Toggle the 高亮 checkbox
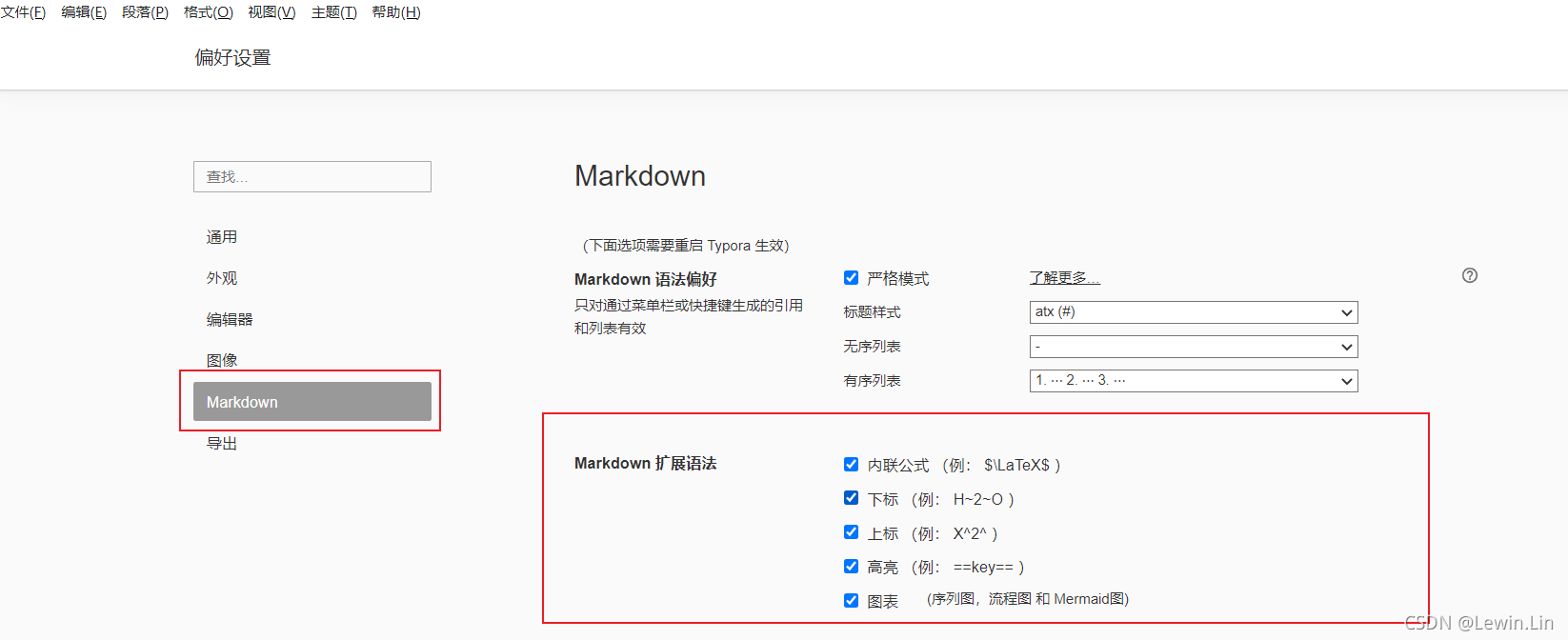The width and height of the screenshot is (1568, 640). [x=851, y=567]
